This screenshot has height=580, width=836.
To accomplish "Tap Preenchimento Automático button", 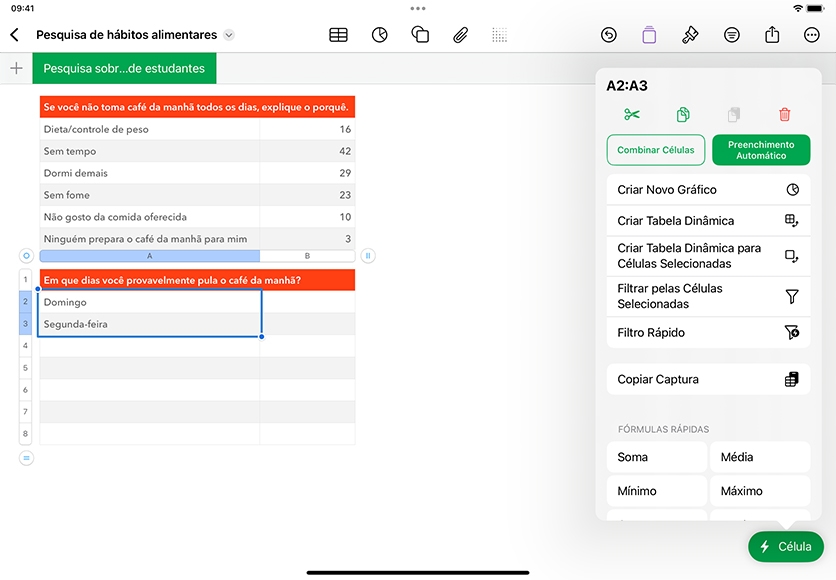I will tap(761, 150).
